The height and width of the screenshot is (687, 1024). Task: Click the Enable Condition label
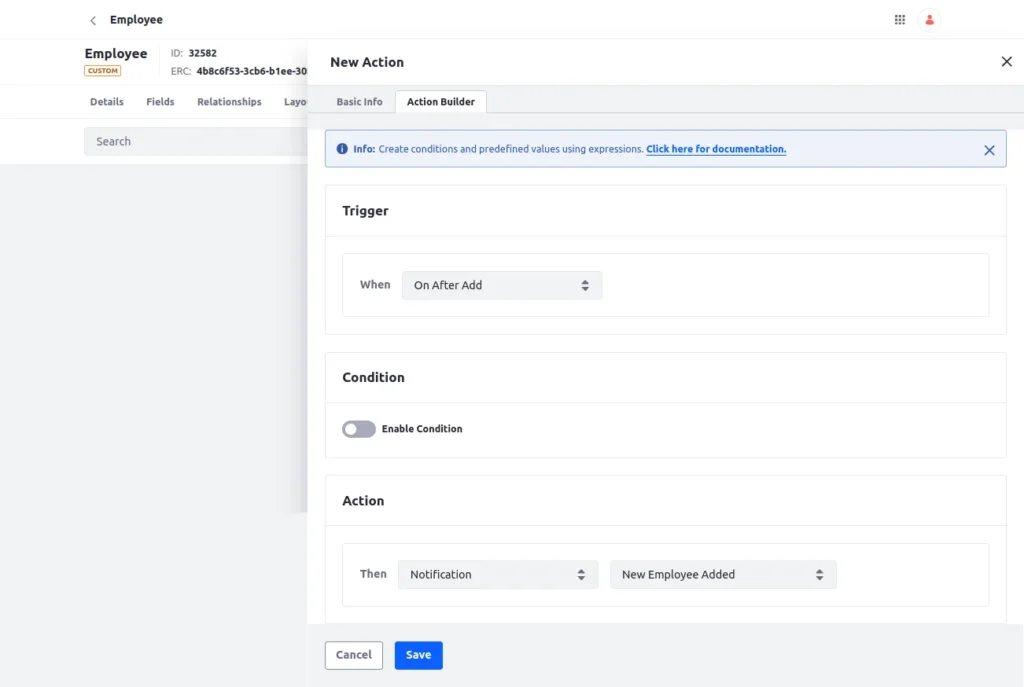point(422,429)
